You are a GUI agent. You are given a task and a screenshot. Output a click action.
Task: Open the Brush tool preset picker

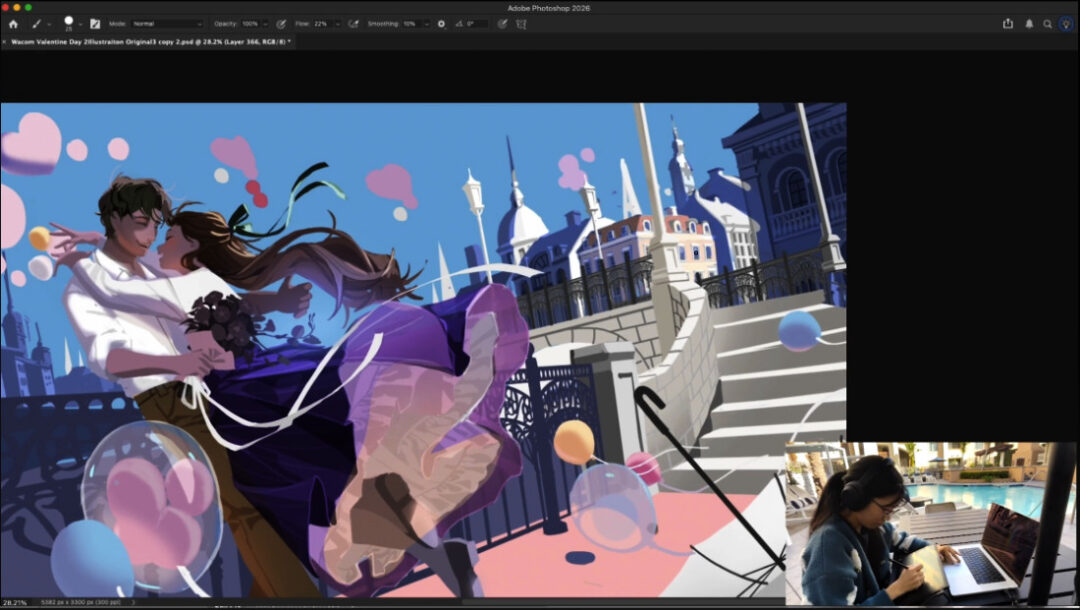click(x=36, y=23)
